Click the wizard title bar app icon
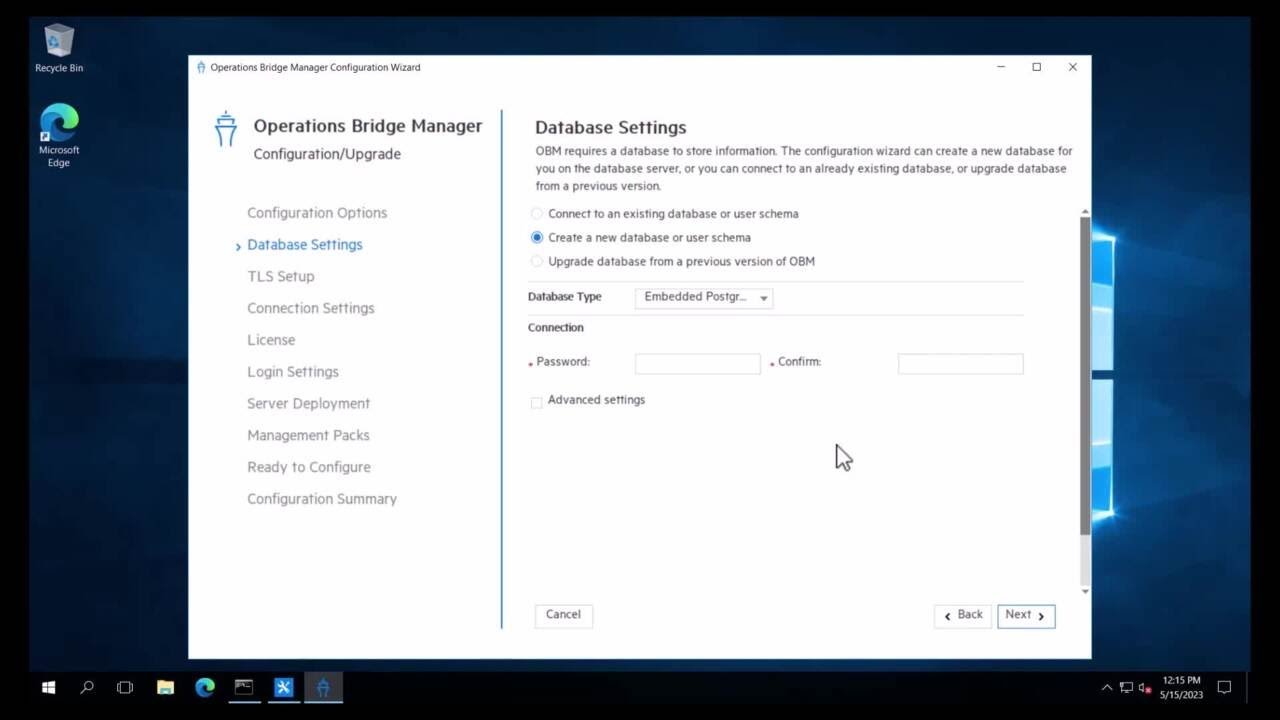The height and width of the screenshot is (720, 1280). [x=201, y=67]
